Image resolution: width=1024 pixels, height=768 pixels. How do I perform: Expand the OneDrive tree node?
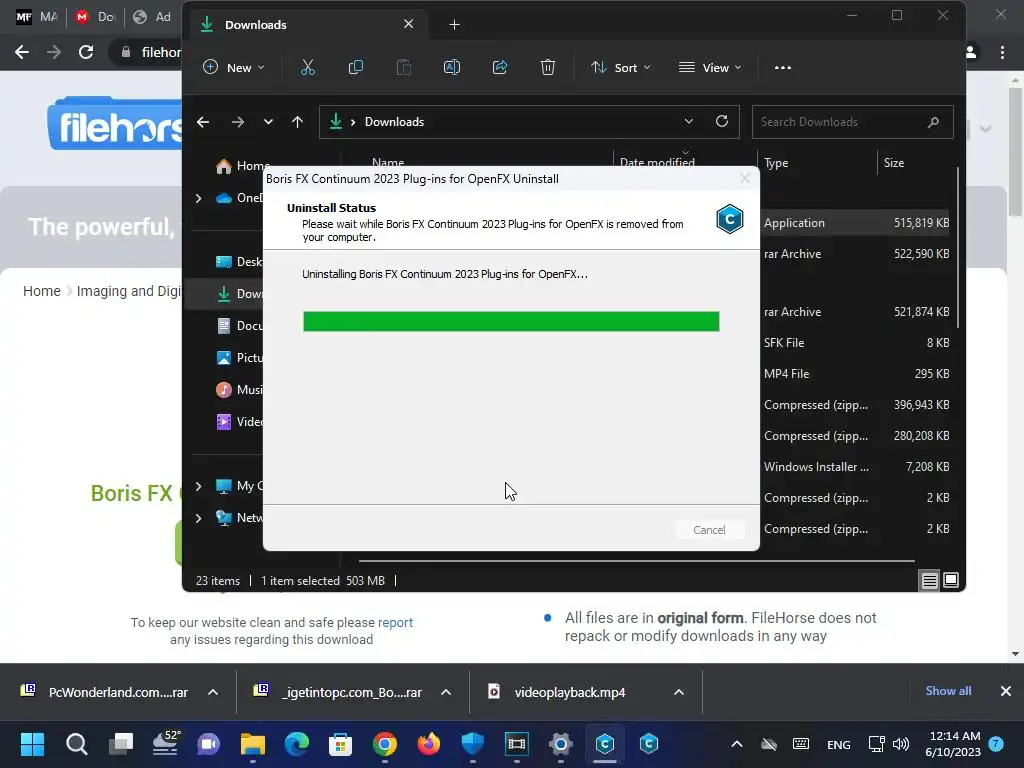click(x=199, y=198)
